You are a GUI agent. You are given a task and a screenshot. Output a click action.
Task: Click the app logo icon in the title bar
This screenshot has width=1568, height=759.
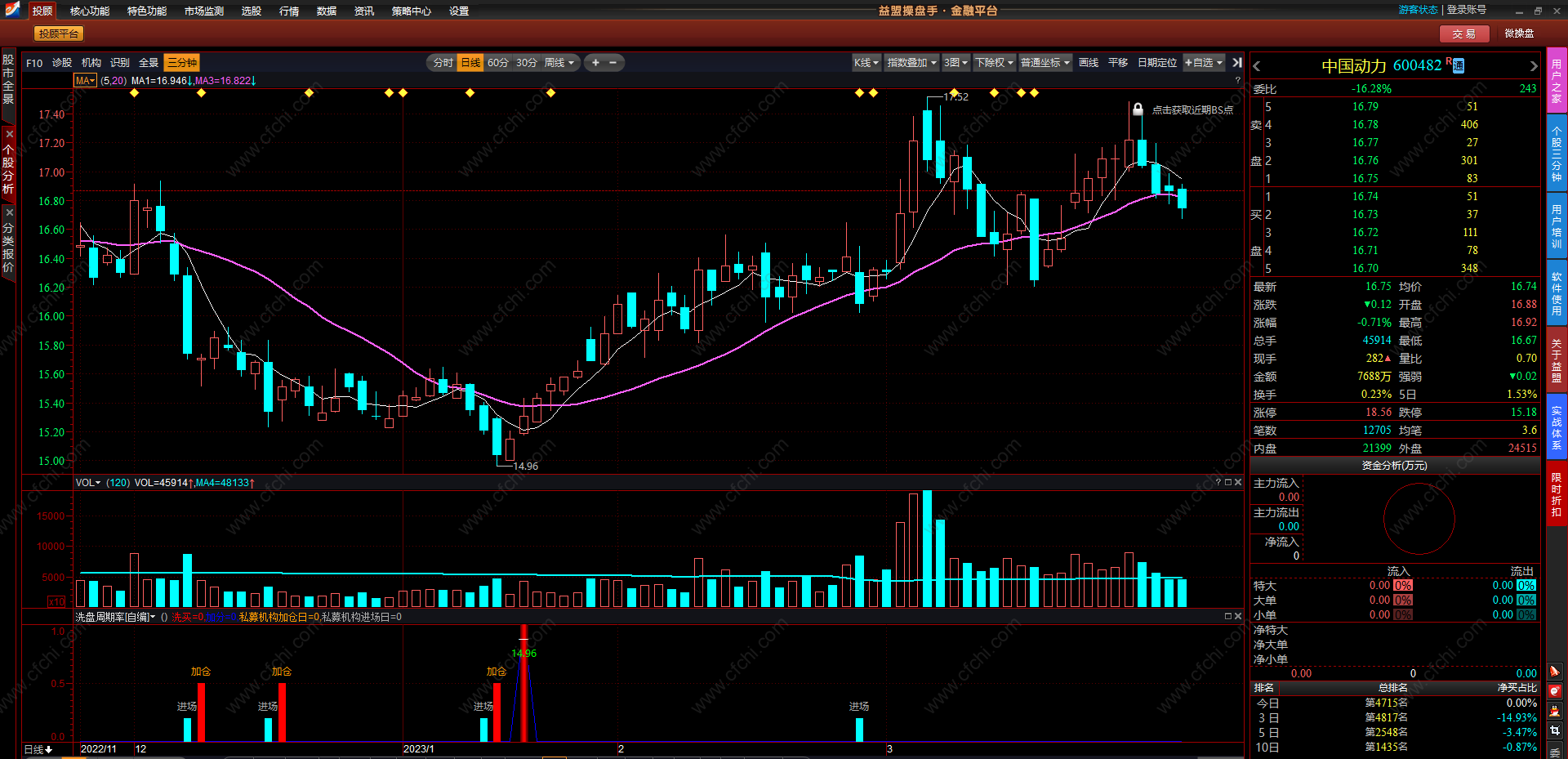click(x=12, y=9)
